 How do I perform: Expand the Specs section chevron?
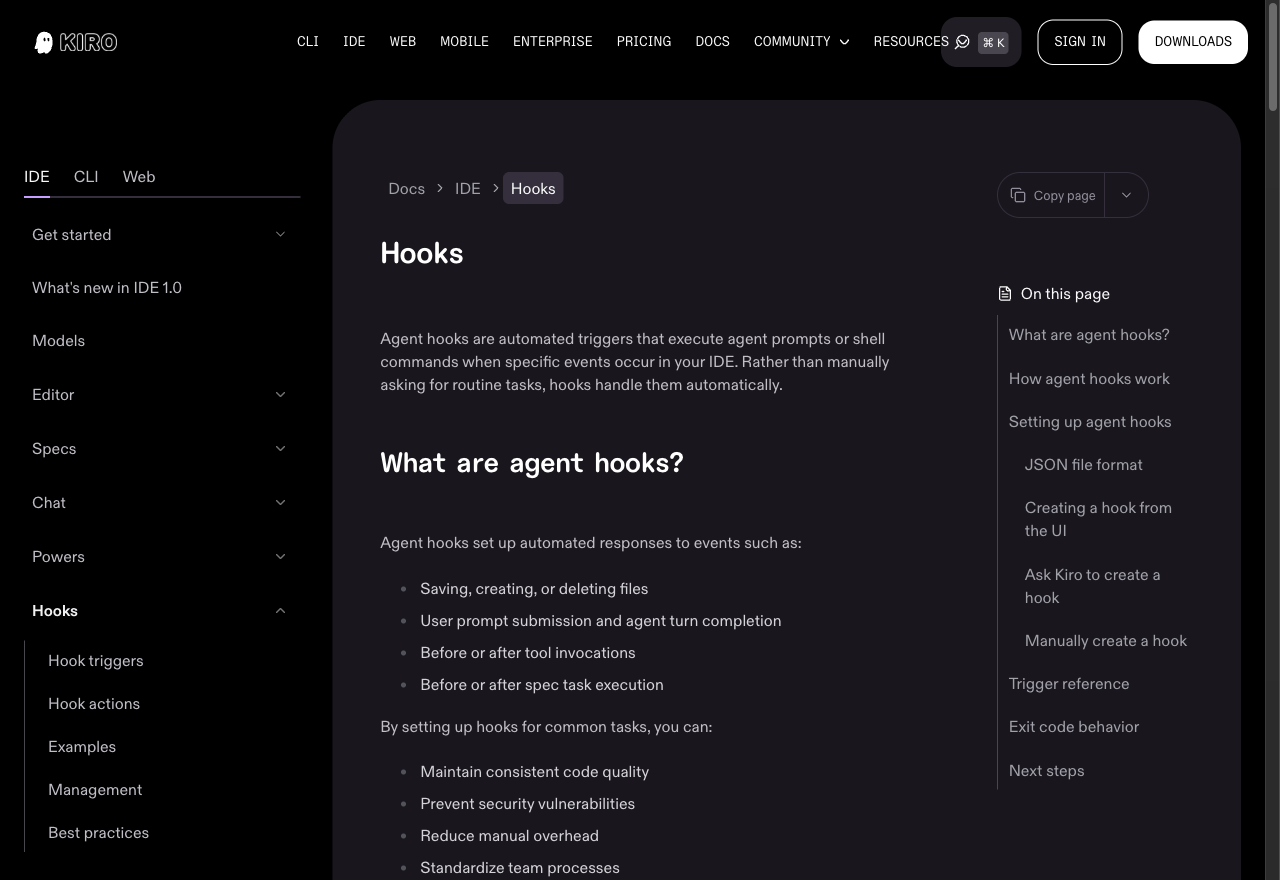(x=280, y=449)
